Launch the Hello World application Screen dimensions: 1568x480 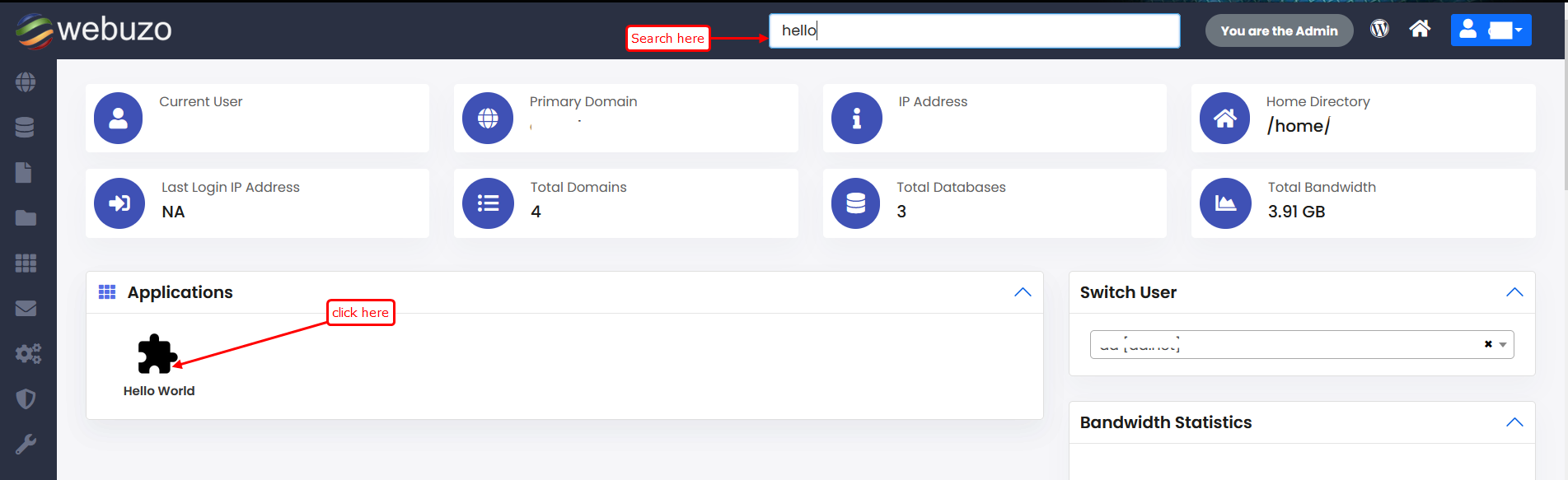[157, 356]
